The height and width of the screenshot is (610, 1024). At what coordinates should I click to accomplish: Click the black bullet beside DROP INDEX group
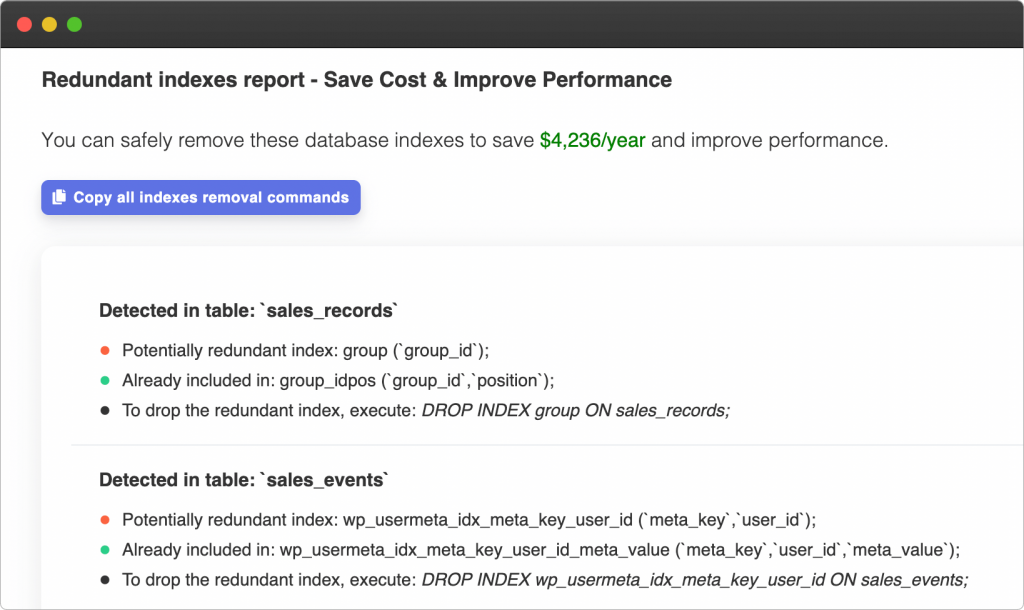(x=104, y=411)
